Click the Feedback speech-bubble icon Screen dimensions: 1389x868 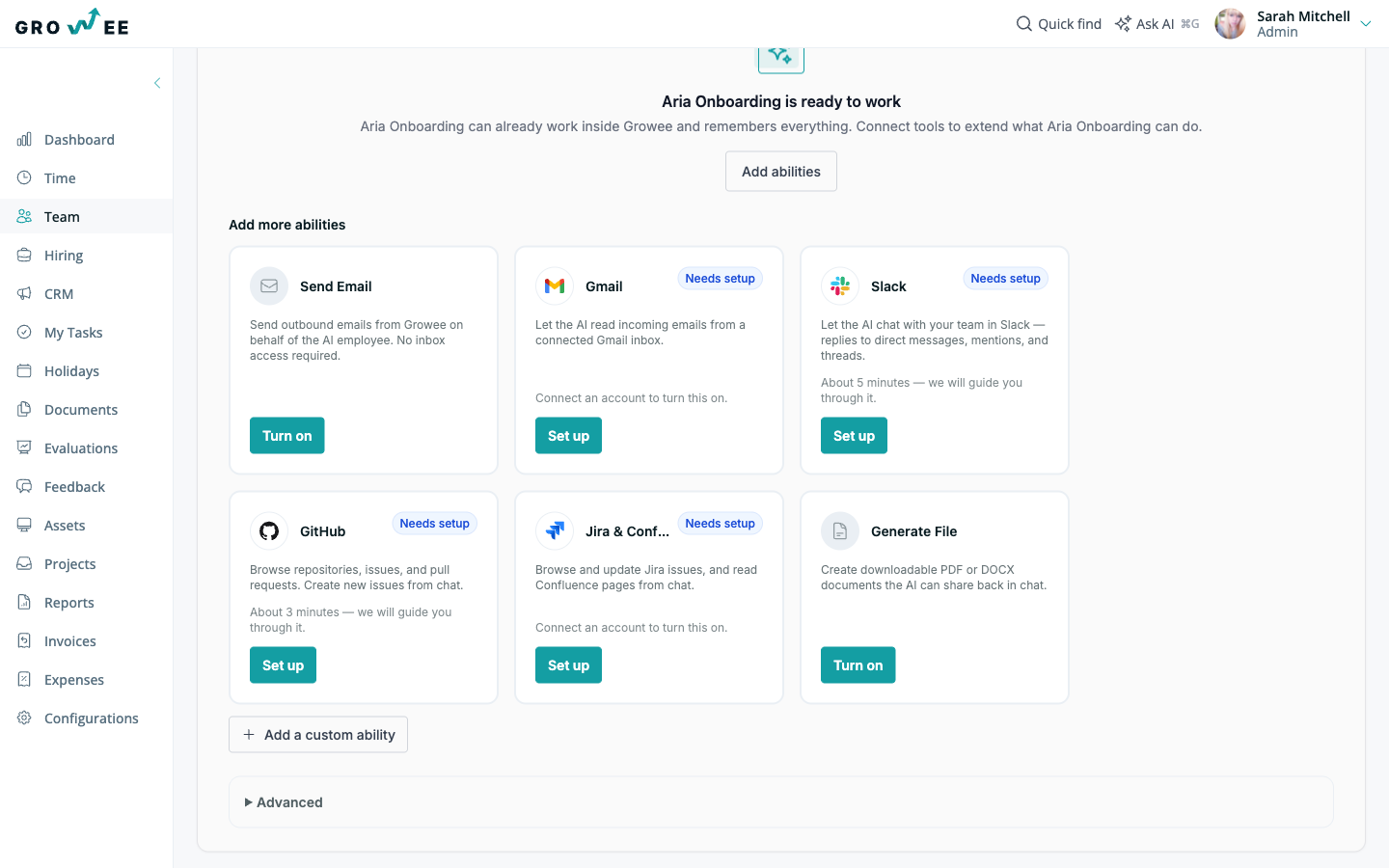(x=24, y=486)
